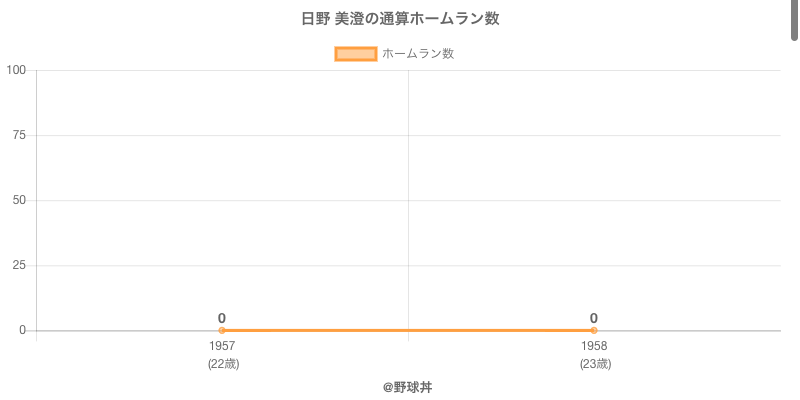Click the (22歳) age label
Screen dimensions: 800x400
[x=223, y=364]
